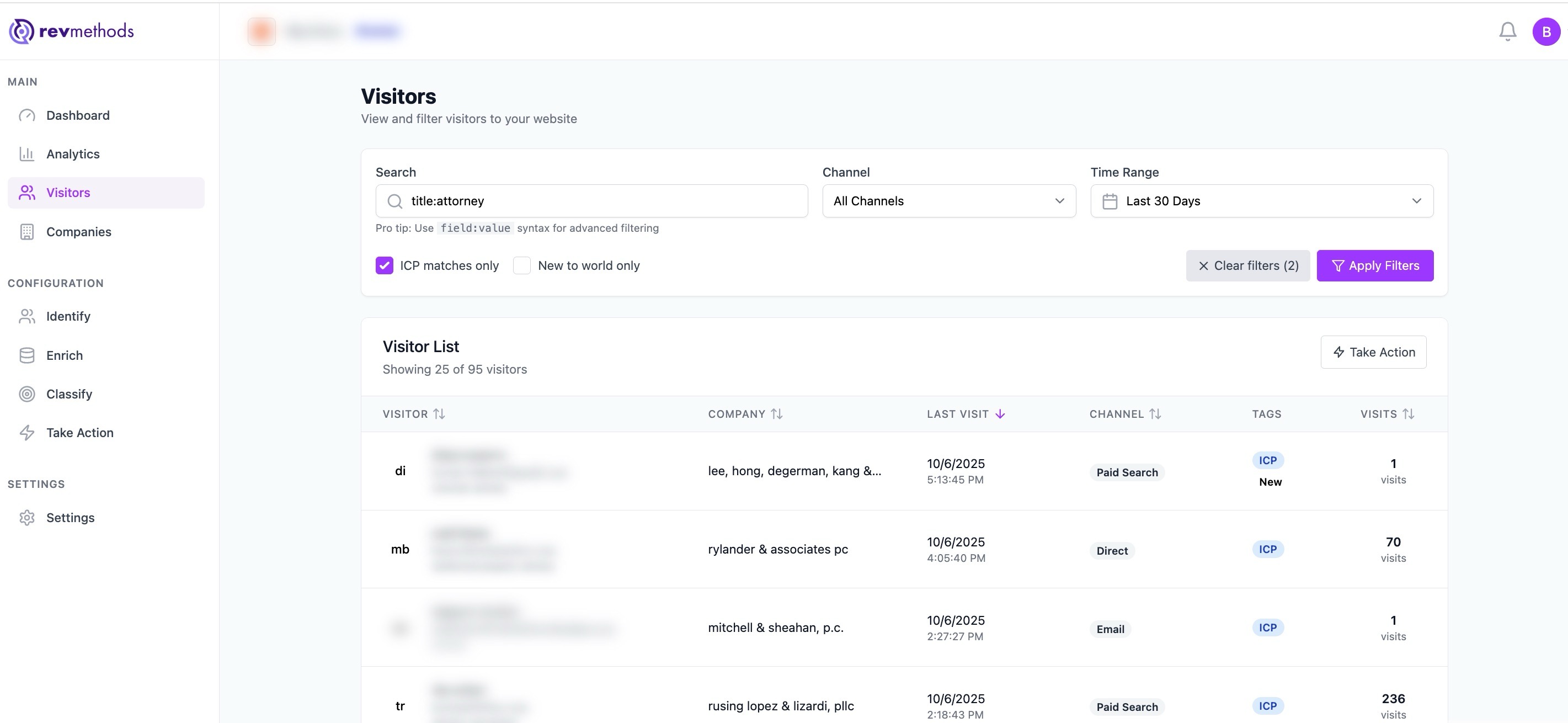The image size is (1568, 723).
Task: Sort by Visits column arrows
Action: (1408, 414)
